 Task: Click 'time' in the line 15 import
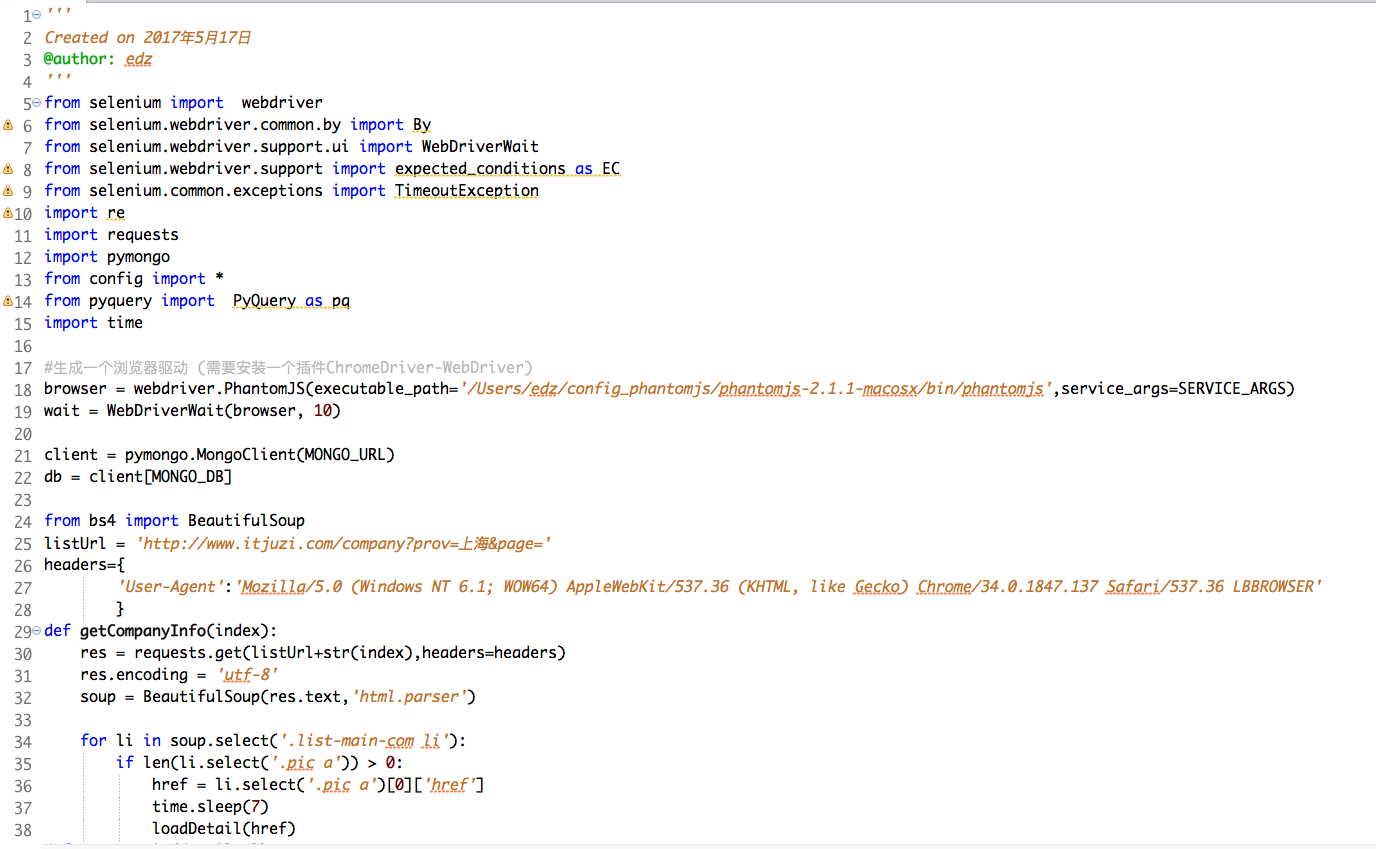click(x=125, y=323)
